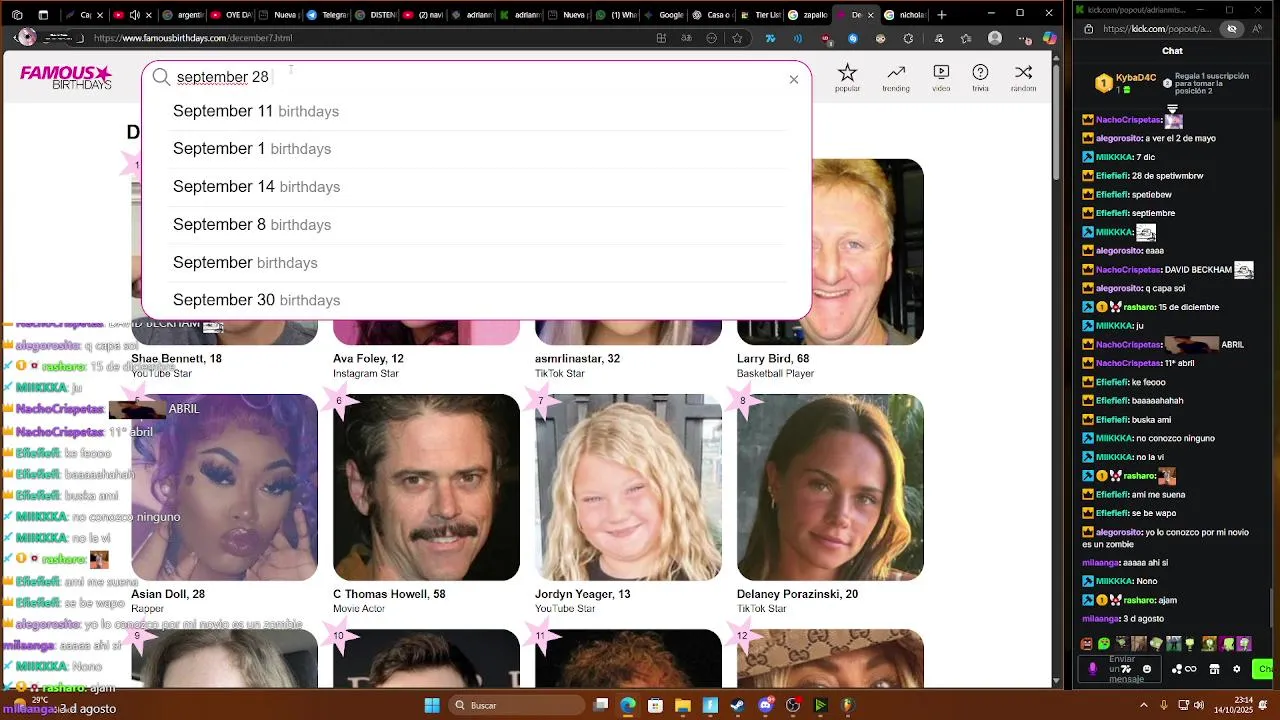Screen dimensions: 1280x720
Task: Click the 'C Thomas Howell, 58' name
Action: point(389,594)
